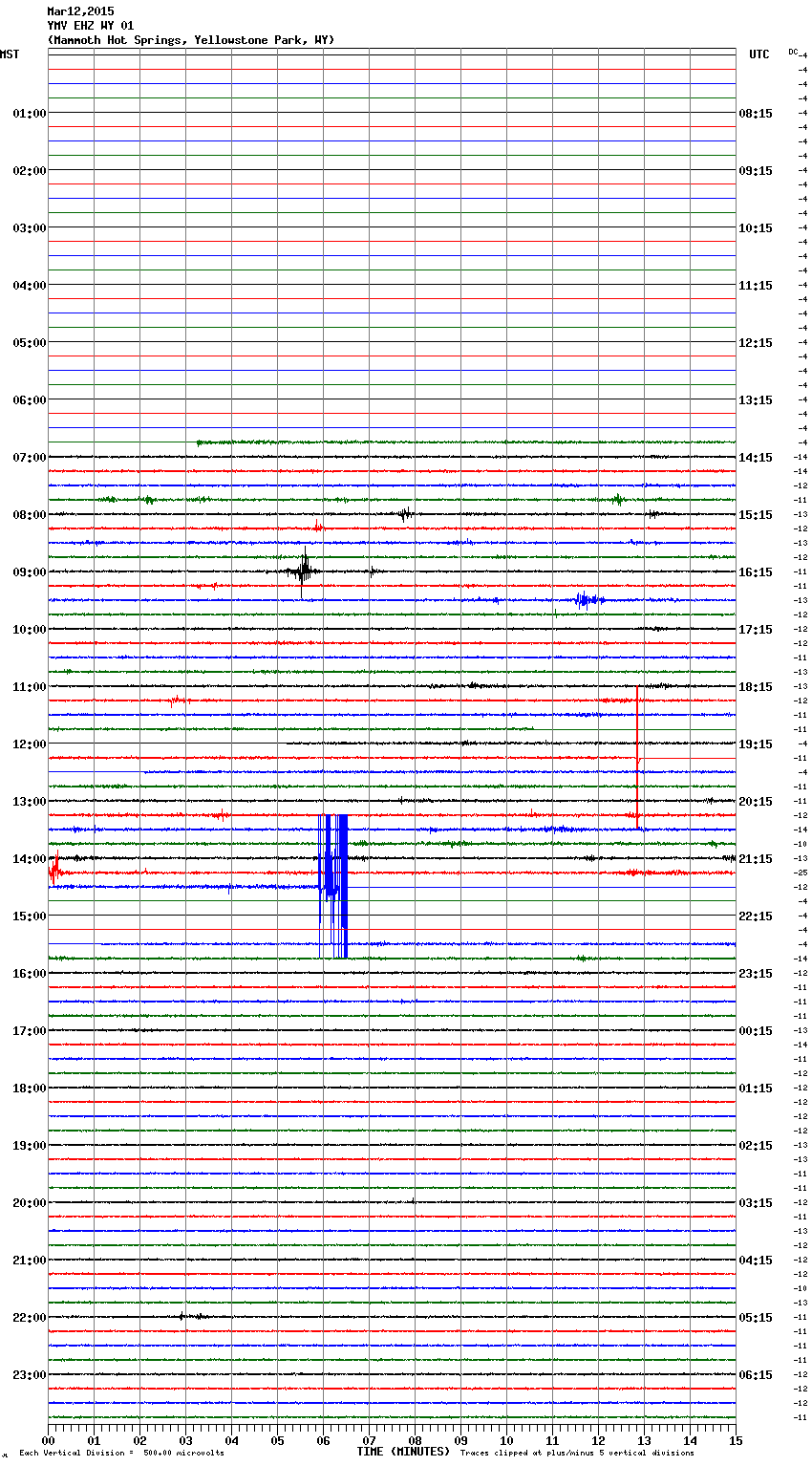Select the 05:00 MST time label
The height and width of the screenshot is (1466, 812).
[30, 343]
